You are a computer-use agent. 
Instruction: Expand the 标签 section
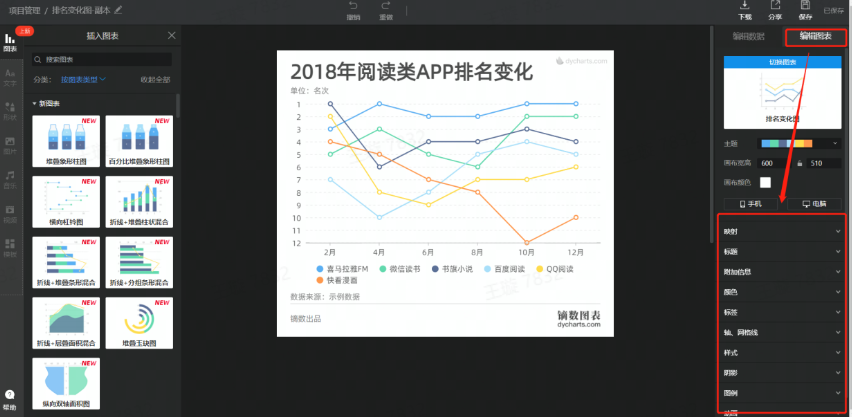pyautogui.click(x=780, y=313)
